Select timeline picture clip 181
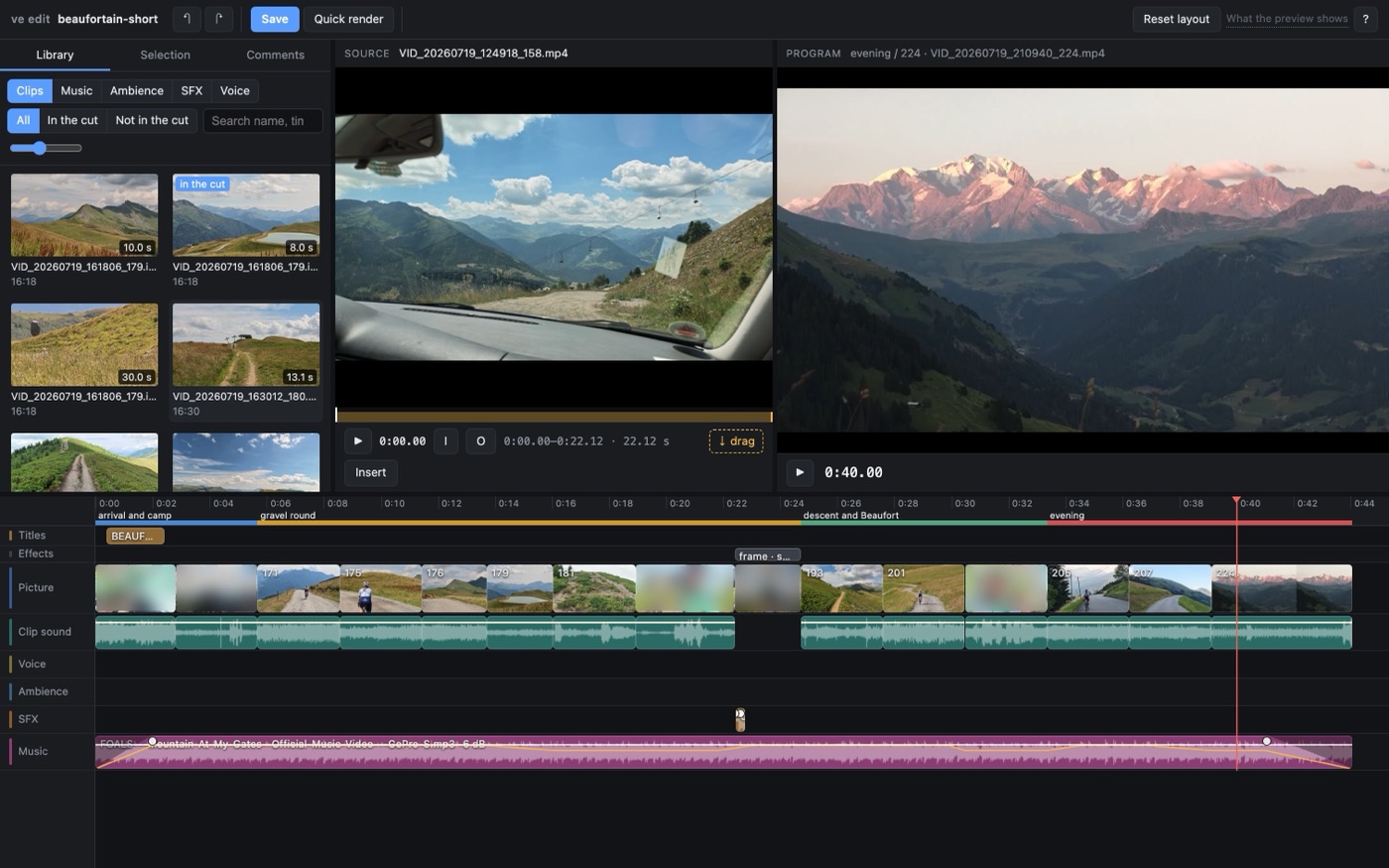Image resolution: width=1389 pixels, height=868 pixels. (x=594, y=588)
